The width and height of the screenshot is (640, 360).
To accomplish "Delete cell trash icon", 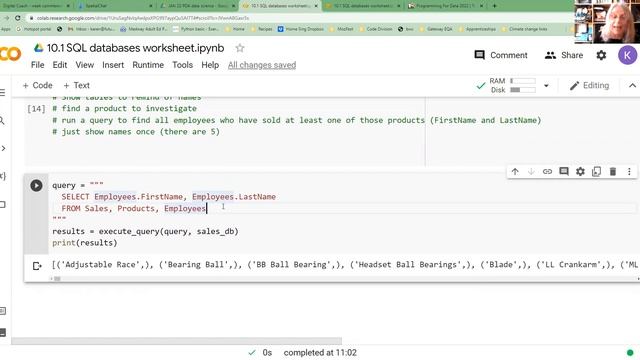I will click(613, 172).
